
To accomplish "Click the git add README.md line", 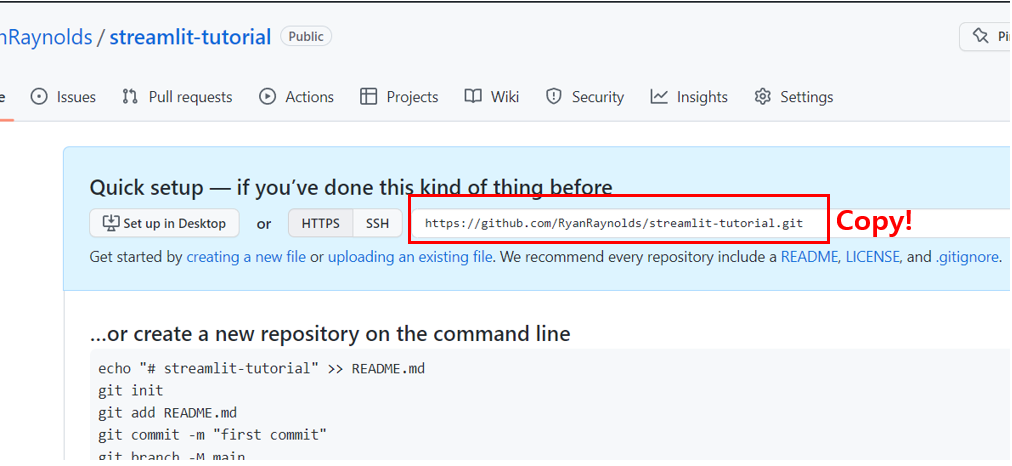I will 168,412.
